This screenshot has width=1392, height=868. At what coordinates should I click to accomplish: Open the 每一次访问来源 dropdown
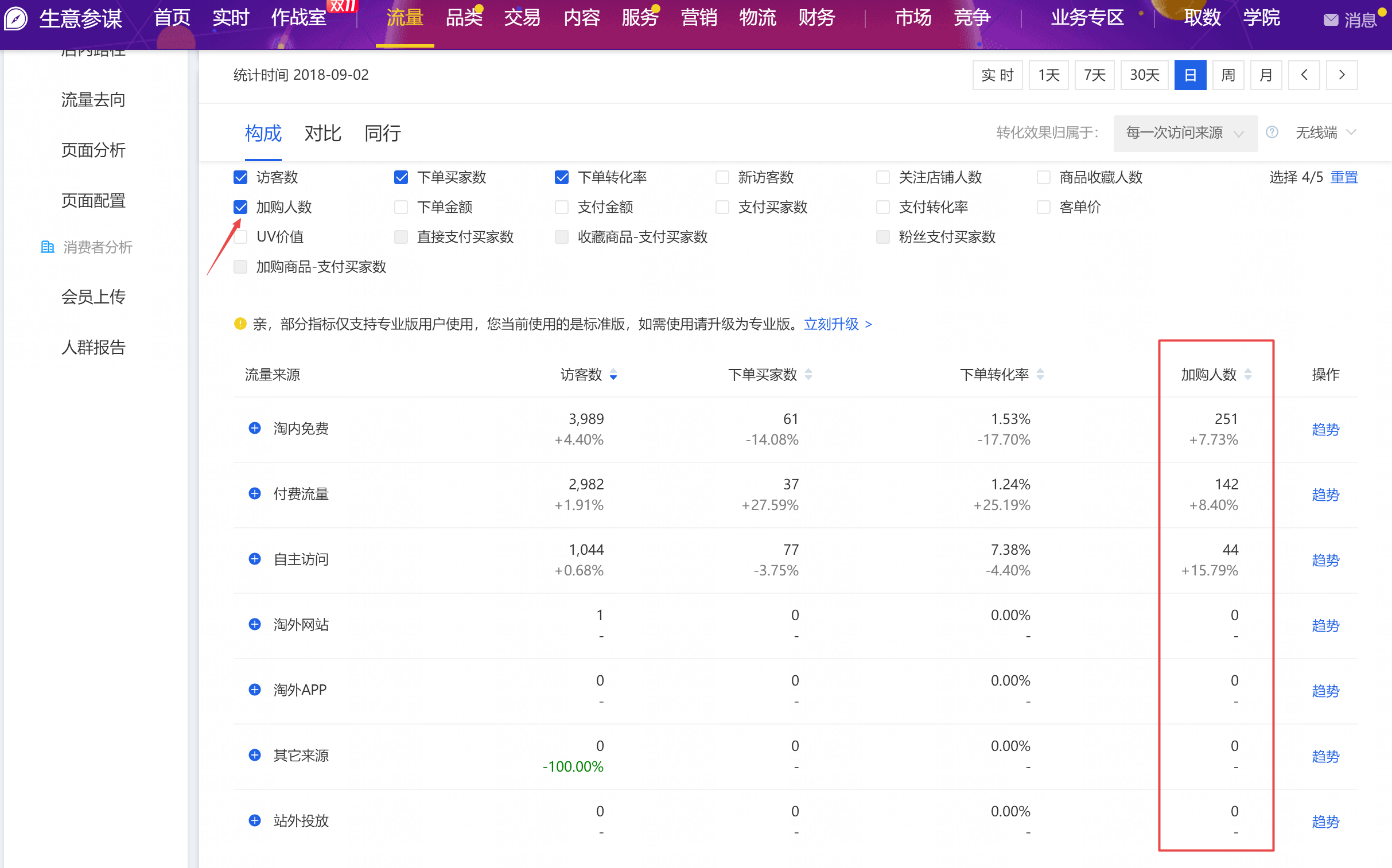tap(1185, 133)
